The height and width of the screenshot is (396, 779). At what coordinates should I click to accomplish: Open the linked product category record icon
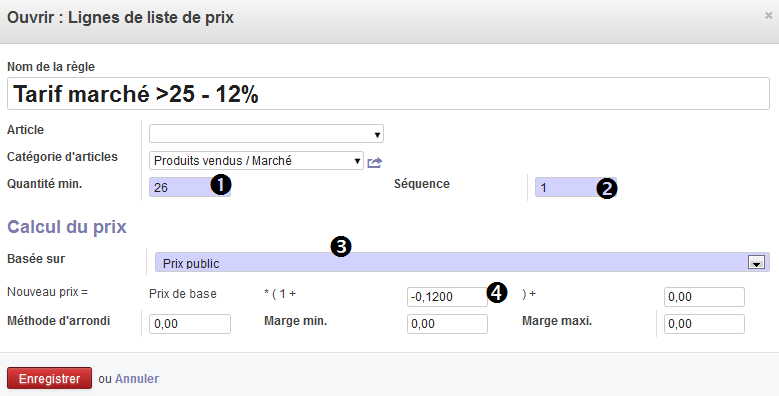(375, 162)
